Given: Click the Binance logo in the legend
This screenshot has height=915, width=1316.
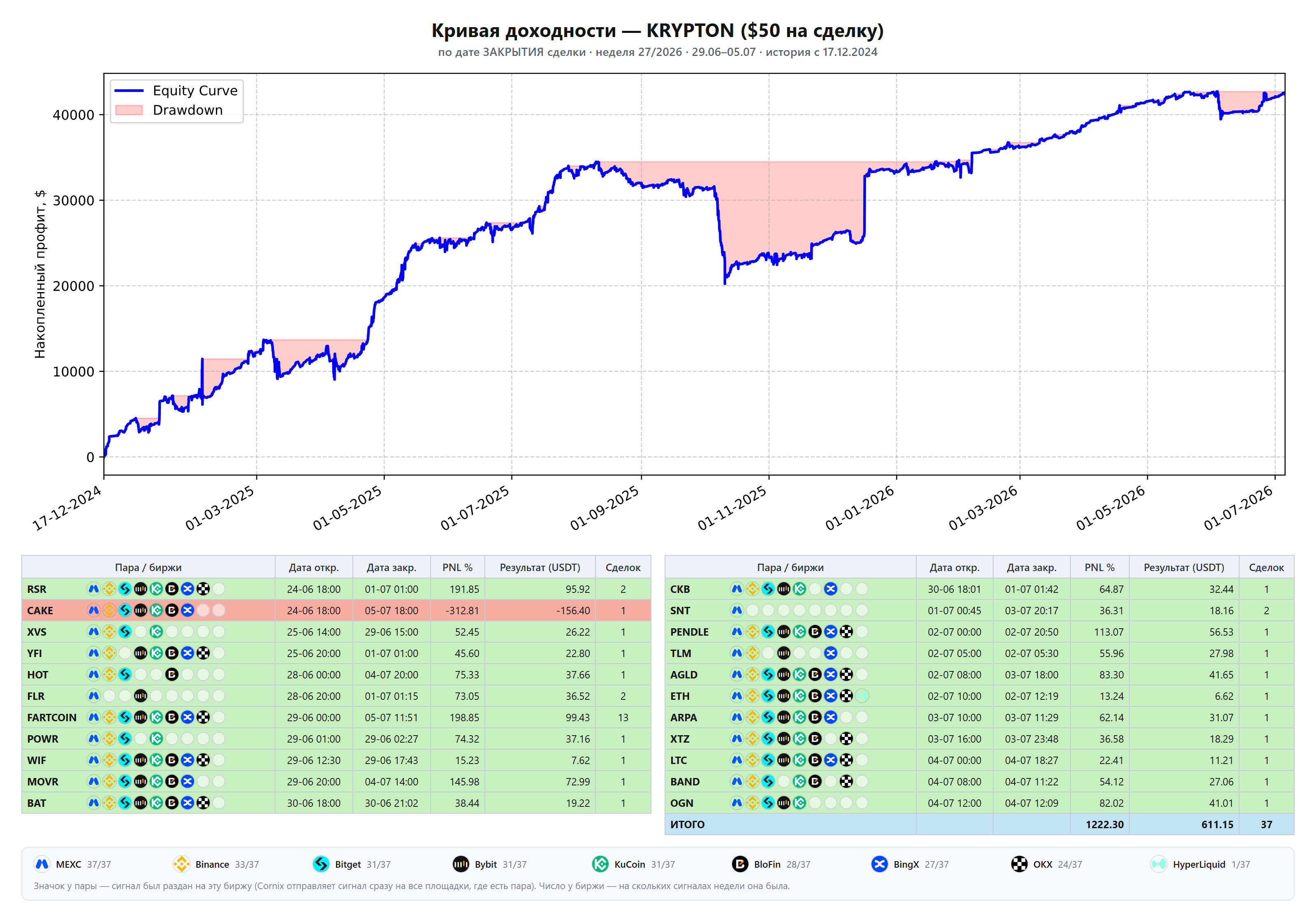Looking at the screenshot, I should point(181,864).
